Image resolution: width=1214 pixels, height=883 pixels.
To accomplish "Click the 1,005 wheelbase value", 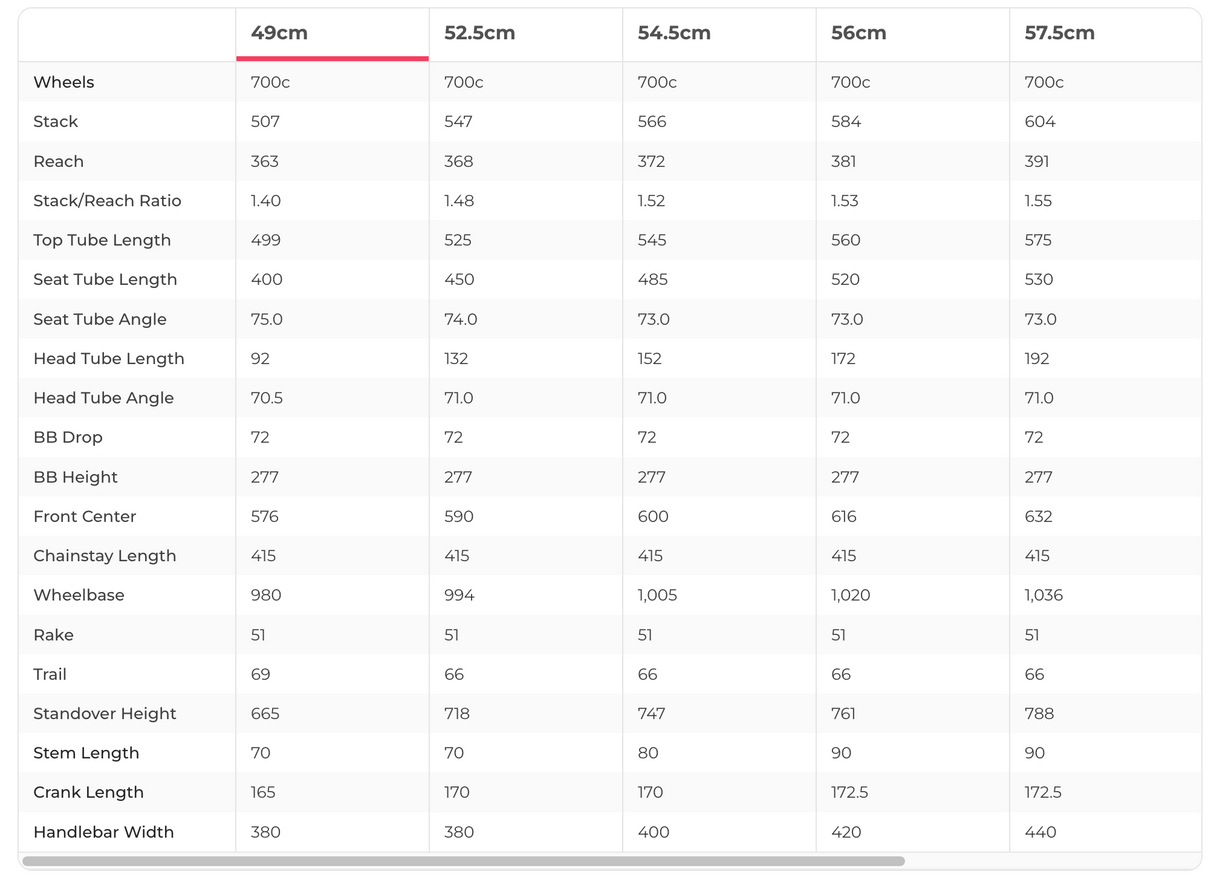I will click(x=657, y=595).
